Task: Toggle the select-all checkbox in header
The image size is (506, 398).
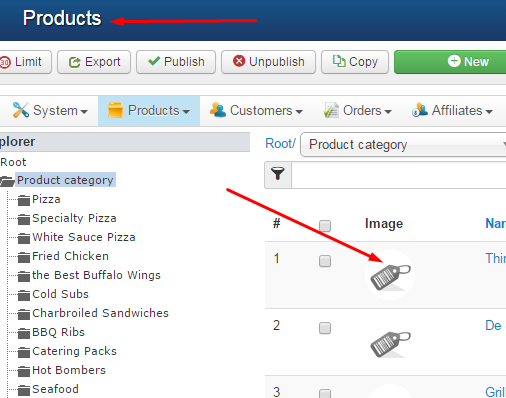Action: (325, 226)
